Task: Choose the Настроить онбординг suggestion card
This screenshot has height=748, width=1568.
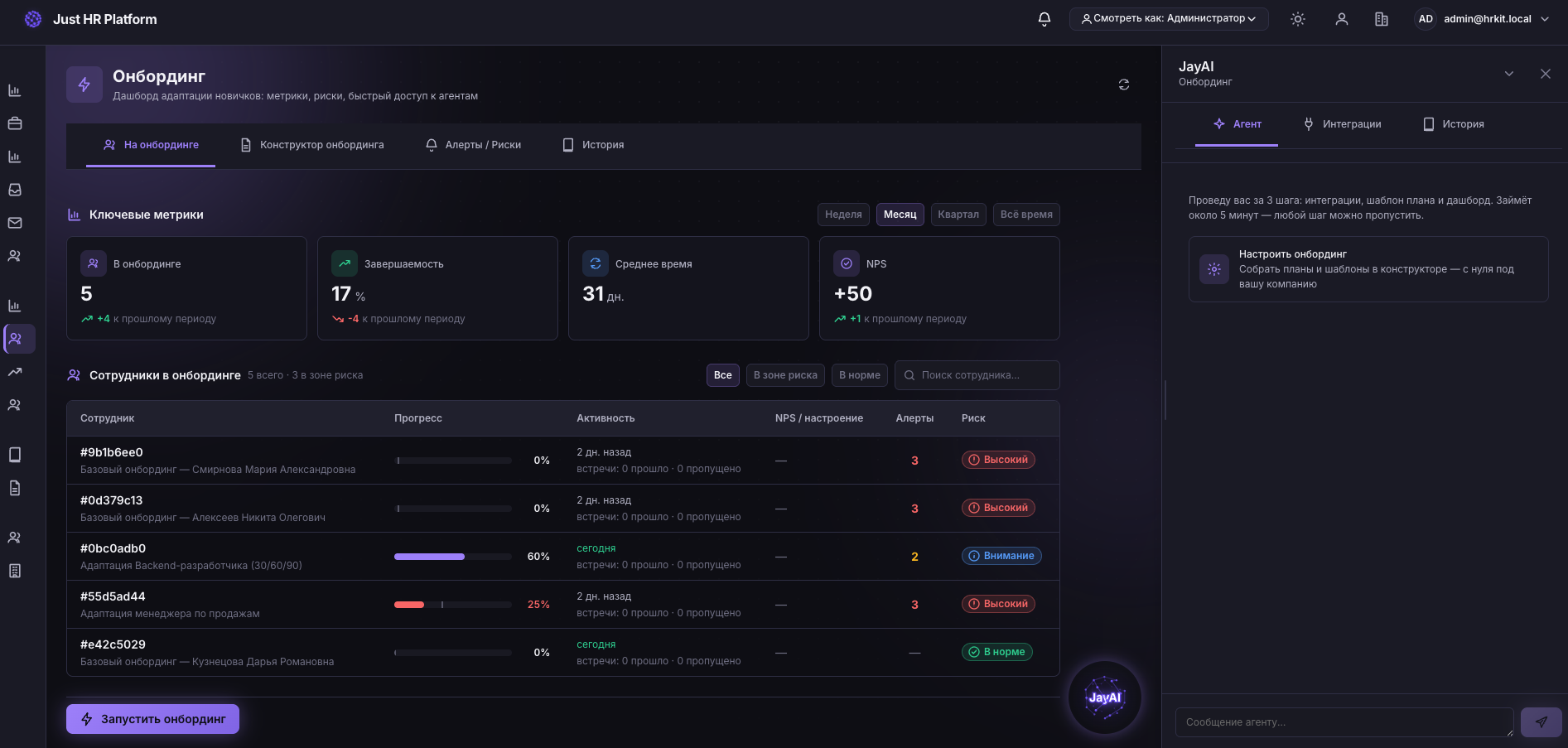Action: (x=1368, y=269)
